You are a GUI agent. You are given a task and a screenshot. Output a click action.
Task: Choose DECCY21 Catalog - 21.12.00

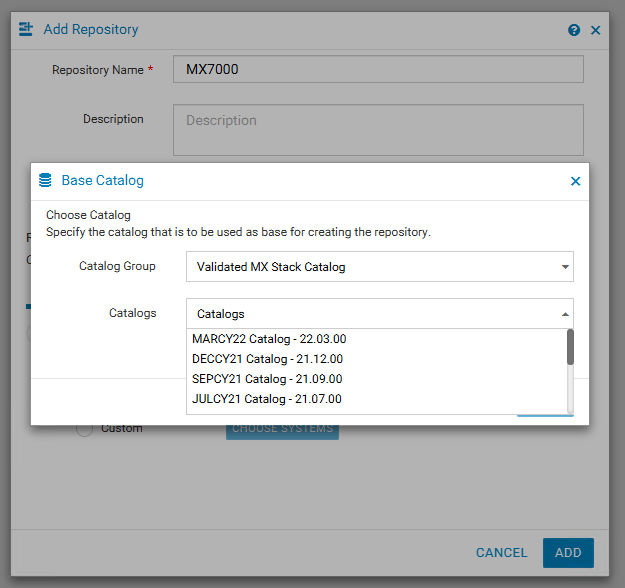coord(268,359)
